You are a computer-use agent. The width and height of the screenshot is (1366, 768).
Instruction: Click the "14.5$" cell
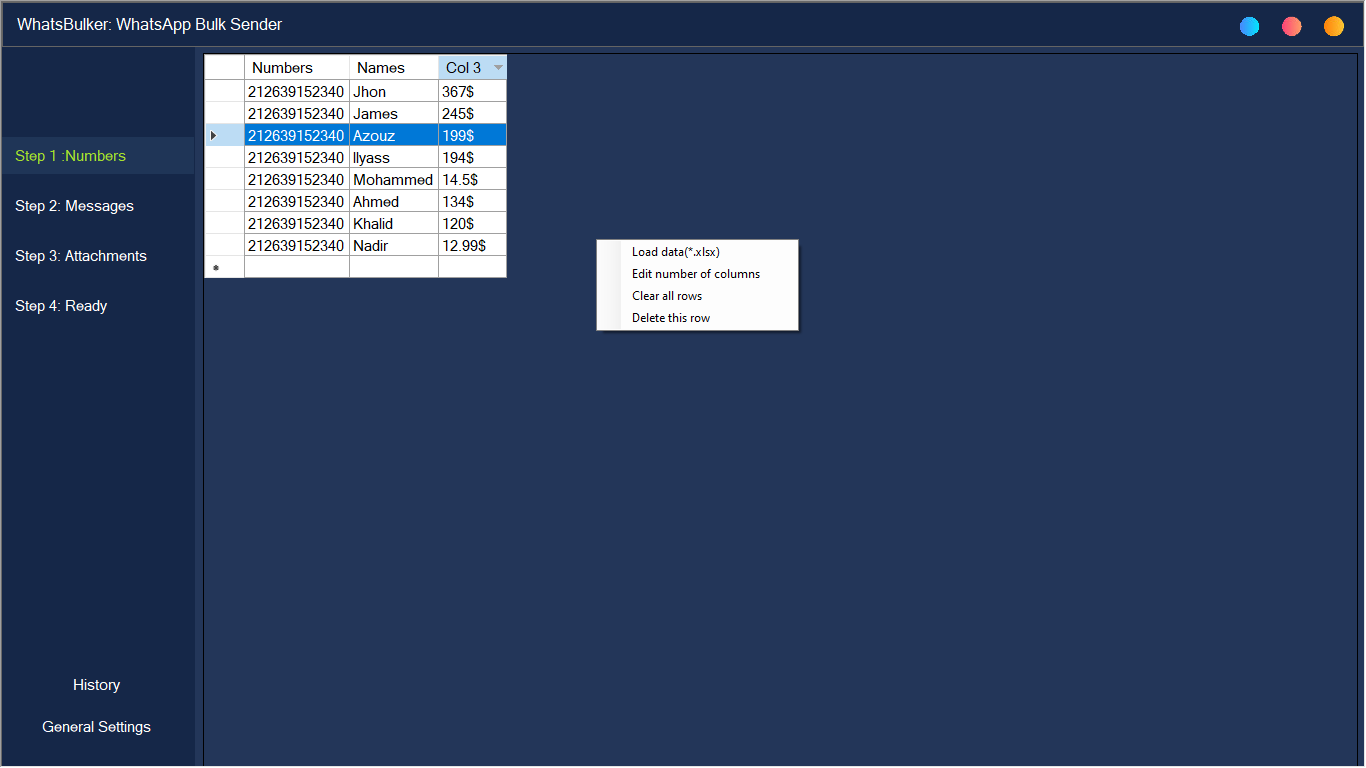(472, 180)
